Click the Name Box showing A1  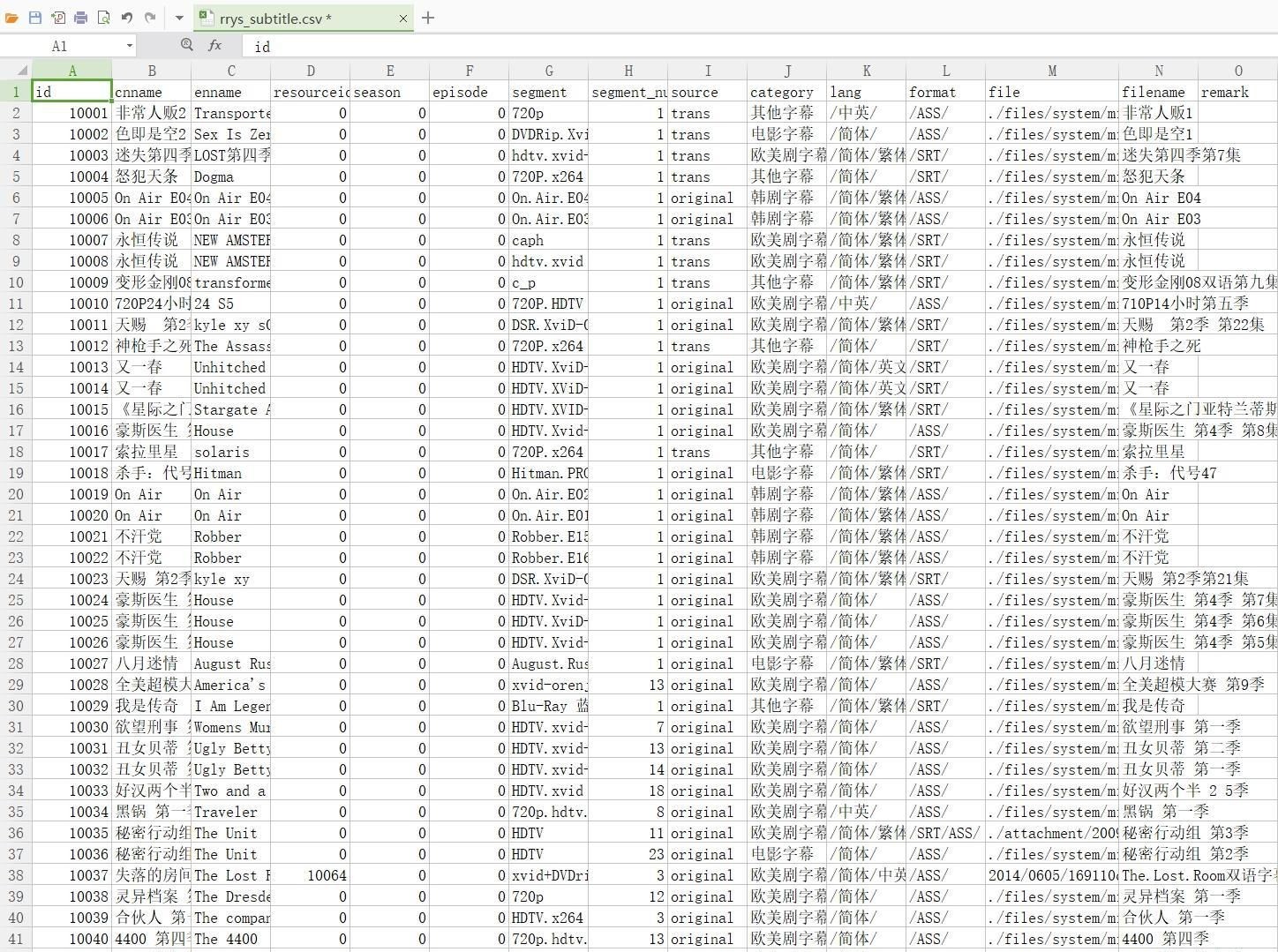[60, 46]
